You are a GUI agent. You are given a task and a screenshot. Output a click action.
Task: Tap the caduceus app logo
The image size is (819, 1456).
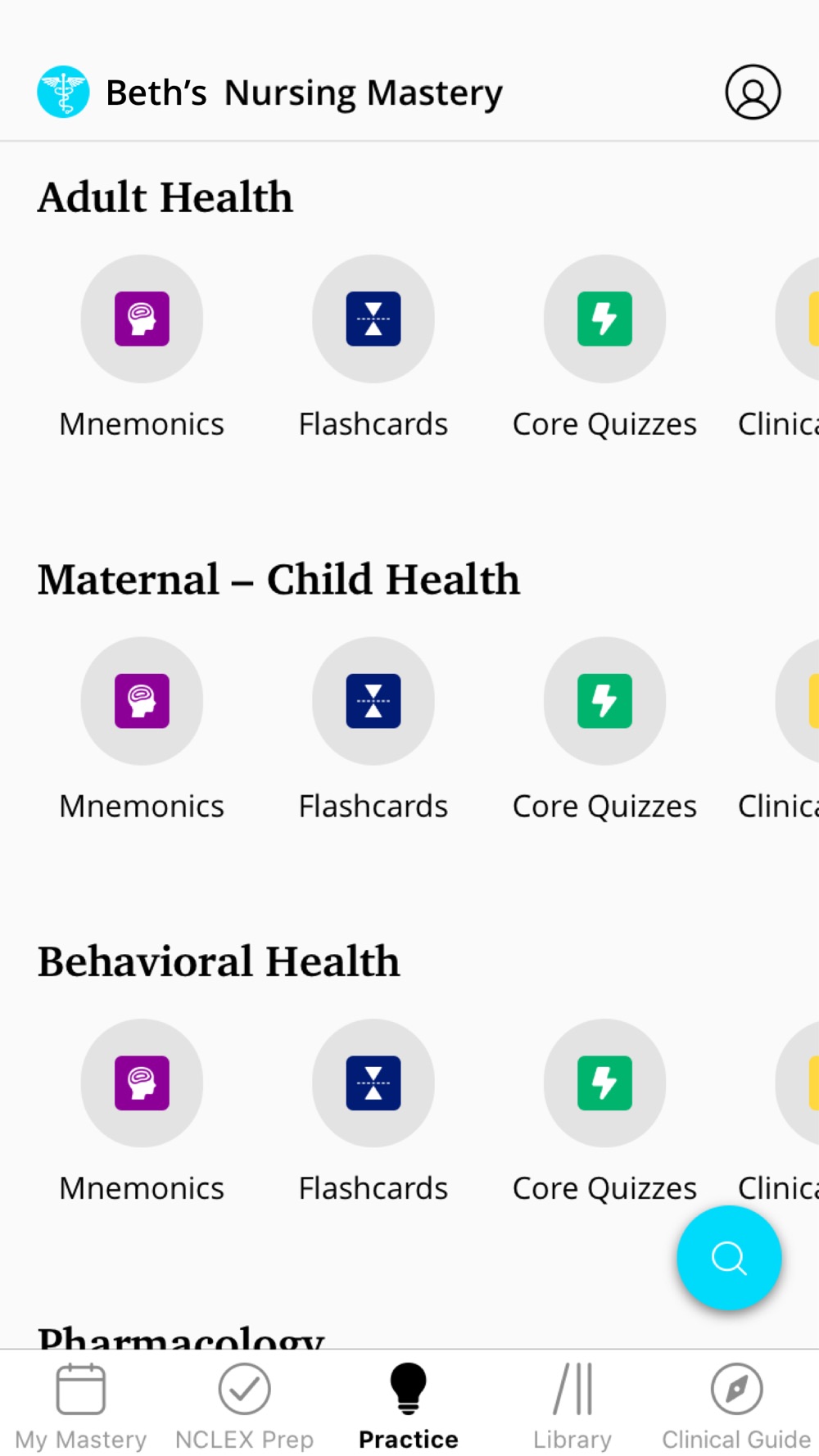click(x=63, y=92)
